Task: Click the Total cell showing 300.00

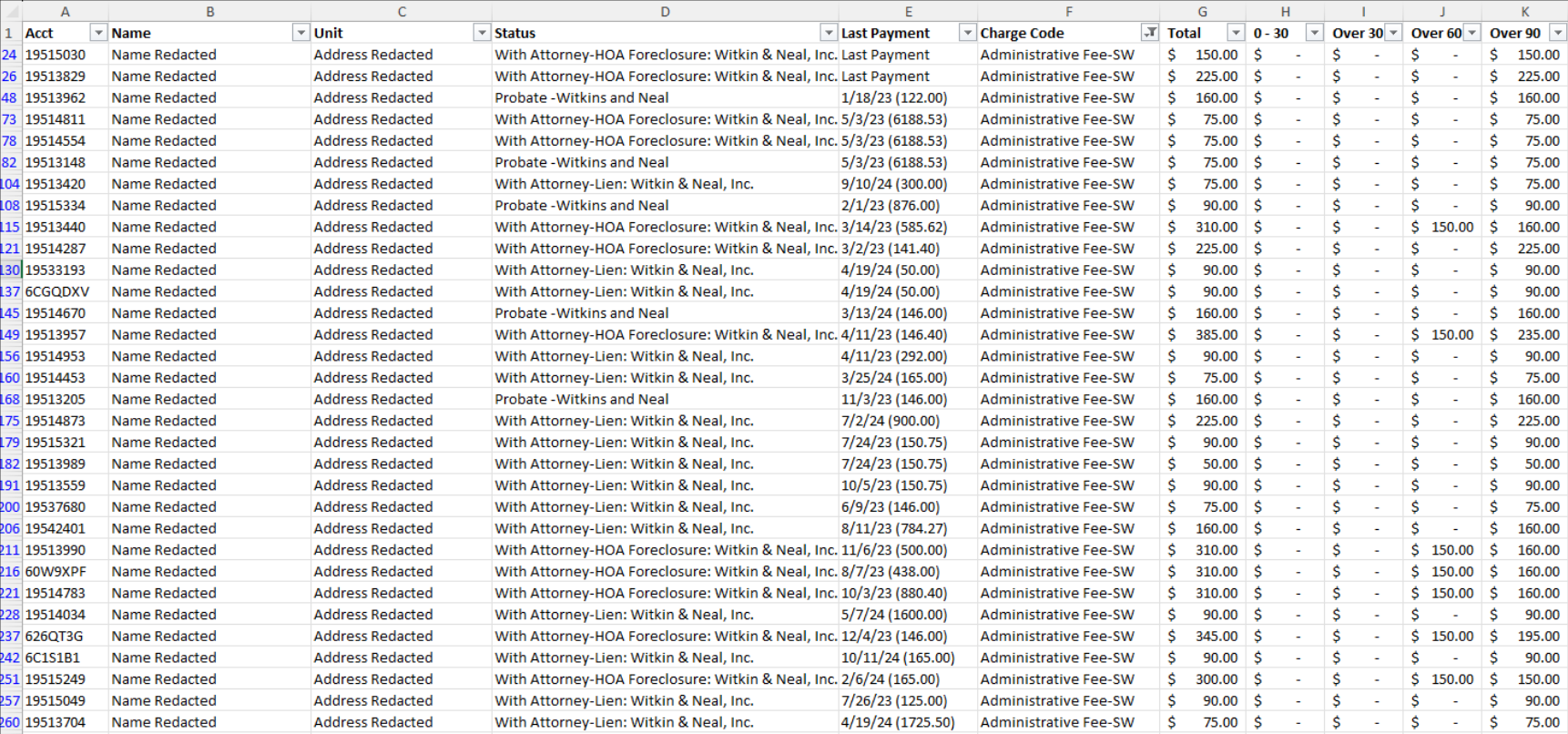Action: coord(1203,679)
